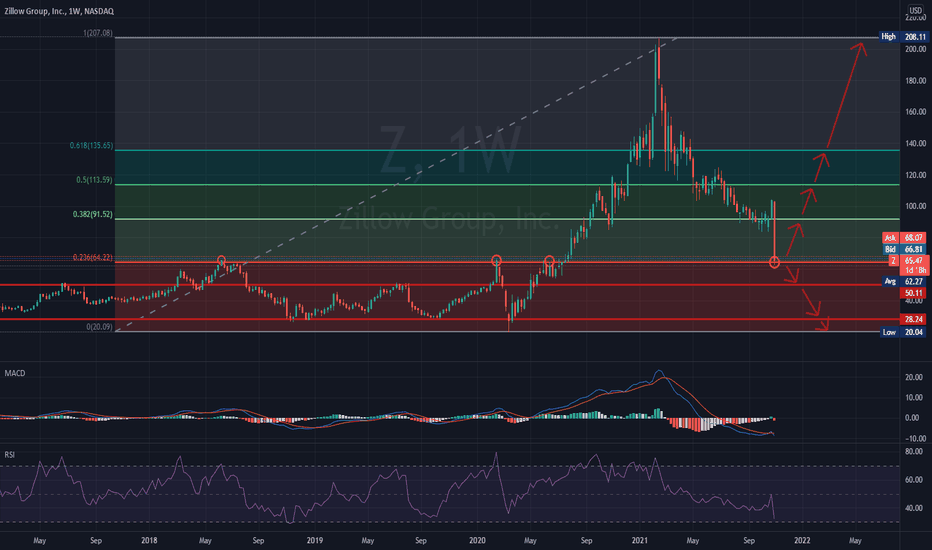Image resolution: width=932 pixels, height=550 pixels.
Task: Select Fibonacci label 0(20.09)
Action: 99,326
